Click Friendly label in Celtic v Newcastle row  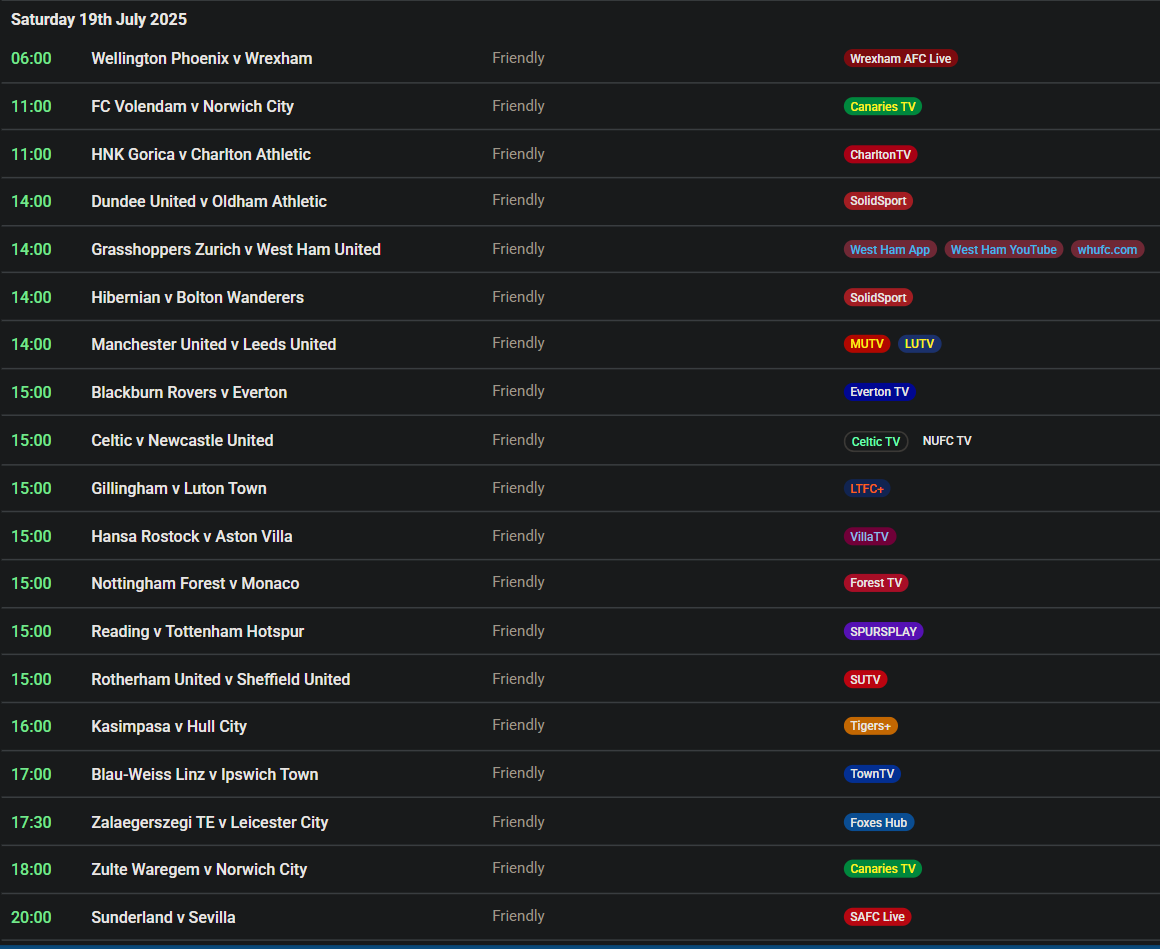click(518, 440)
